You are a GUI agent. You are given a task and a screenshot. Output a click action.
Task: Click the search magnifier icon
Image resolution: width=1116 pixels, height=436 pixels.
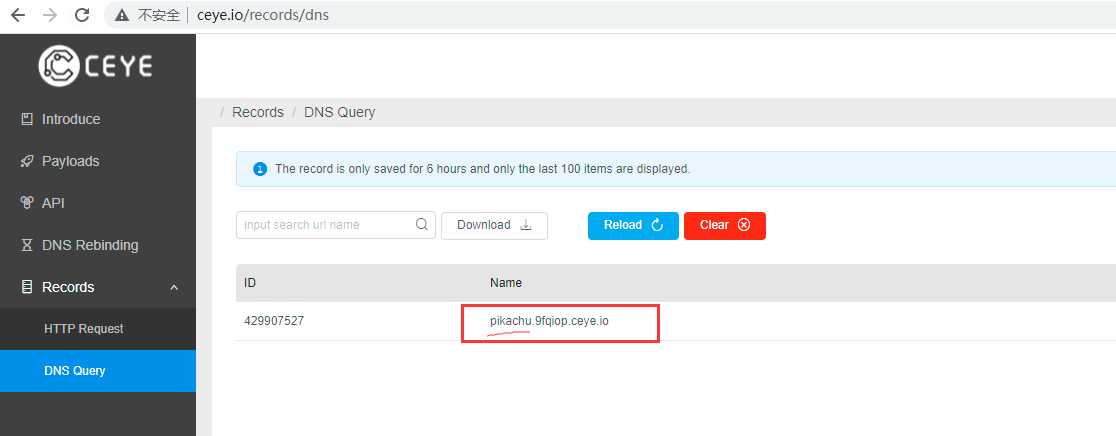pyautogui.click(x=423, y=225)
